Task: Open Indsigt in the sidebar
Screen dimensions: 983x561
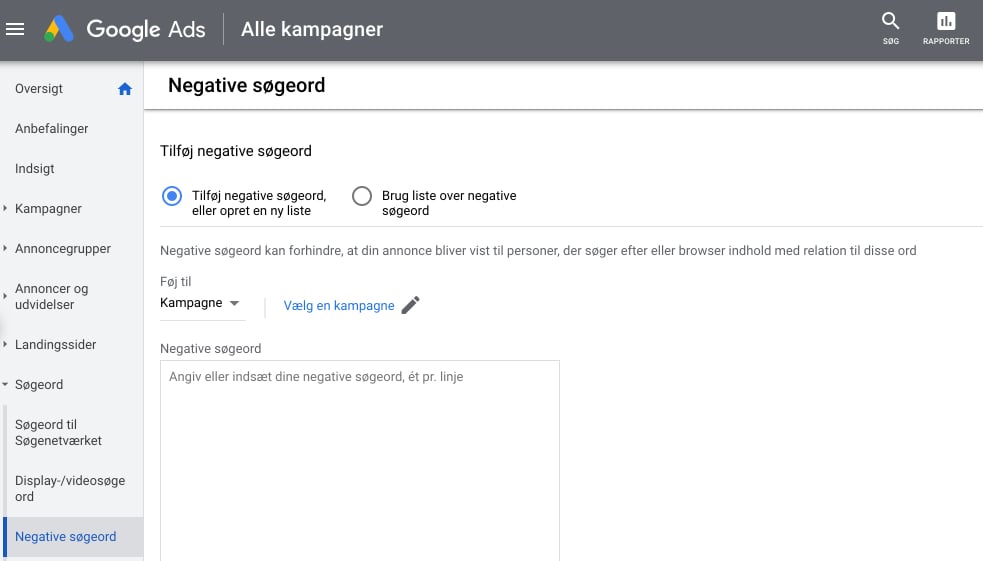Action: (35, 169)
